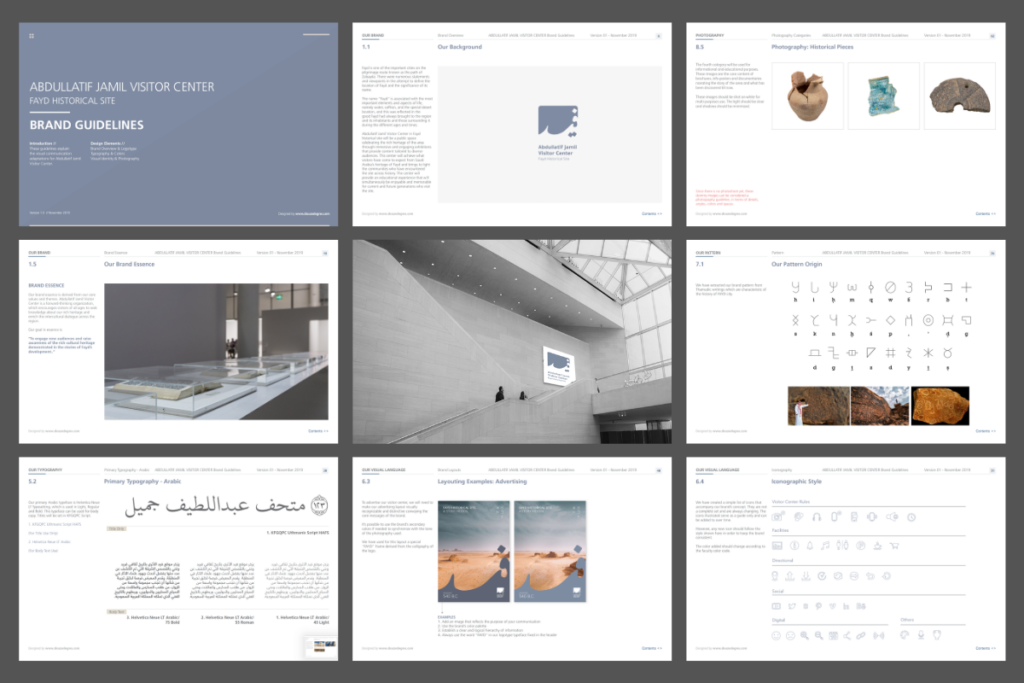1024x683 pixels.
Task: Select the museum display case photo
Action: (215, 351)
